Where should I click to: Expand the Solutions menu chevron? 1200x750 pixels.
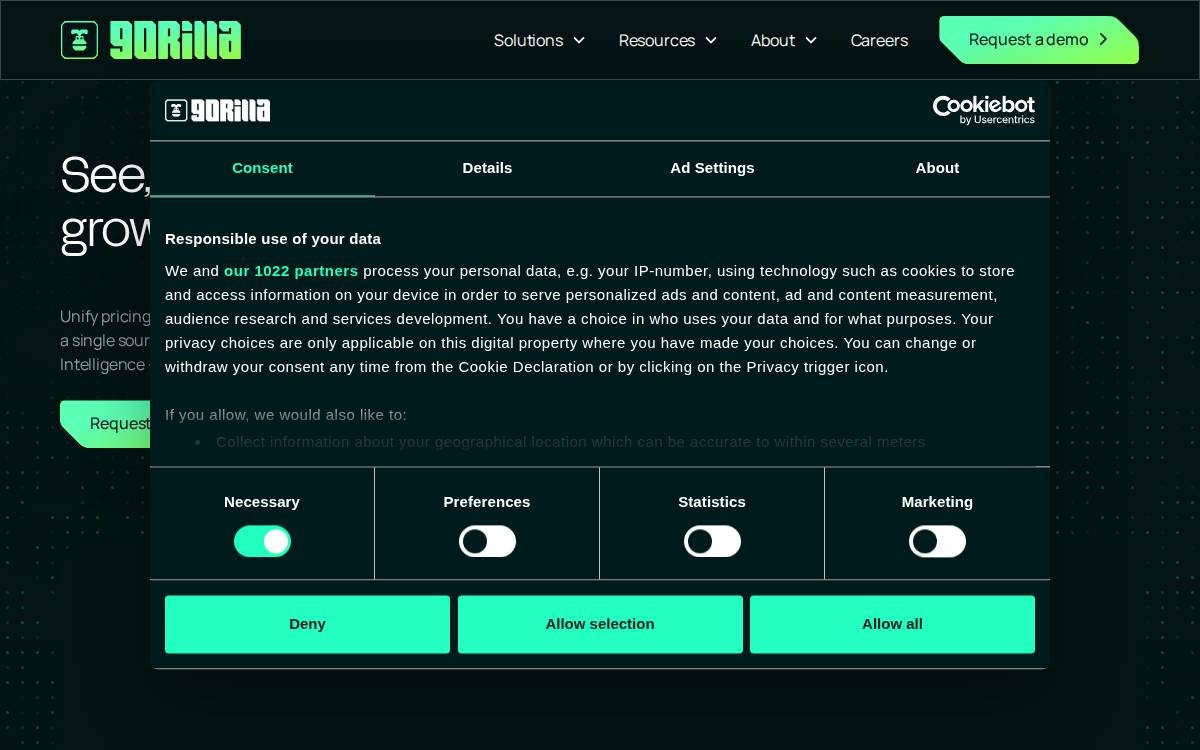pos(579,40)
